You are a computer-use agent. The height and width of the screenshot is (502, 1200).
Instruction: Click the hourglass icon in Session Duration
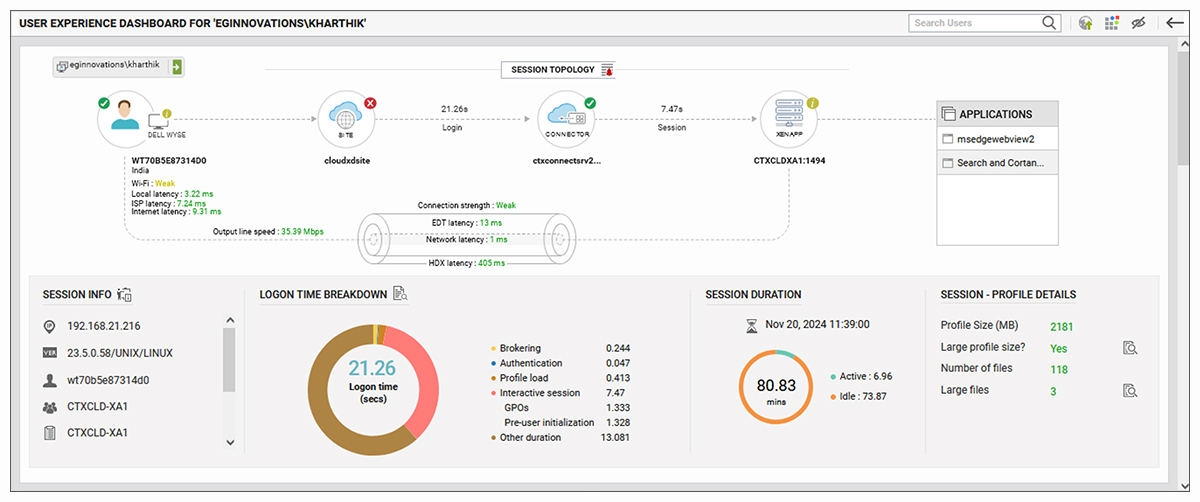(752, 324)
